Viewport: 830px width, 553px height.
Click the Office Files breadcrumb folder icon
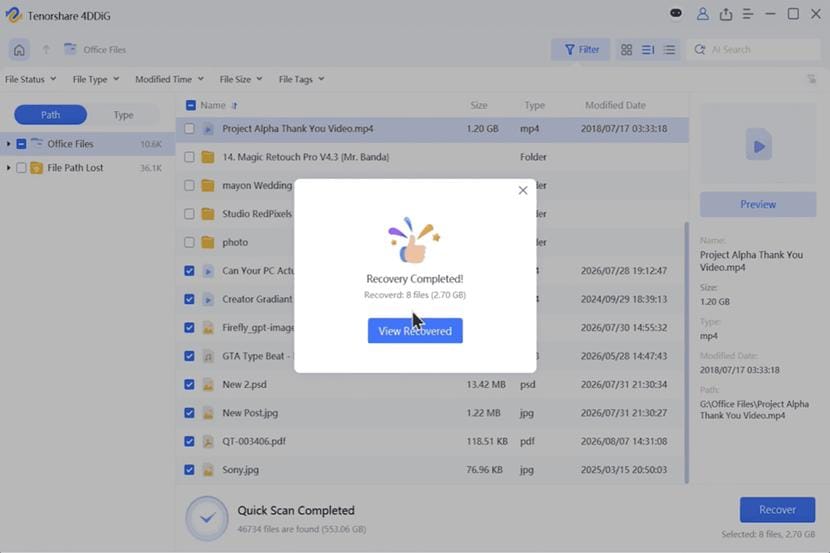[x=70, y=49]
